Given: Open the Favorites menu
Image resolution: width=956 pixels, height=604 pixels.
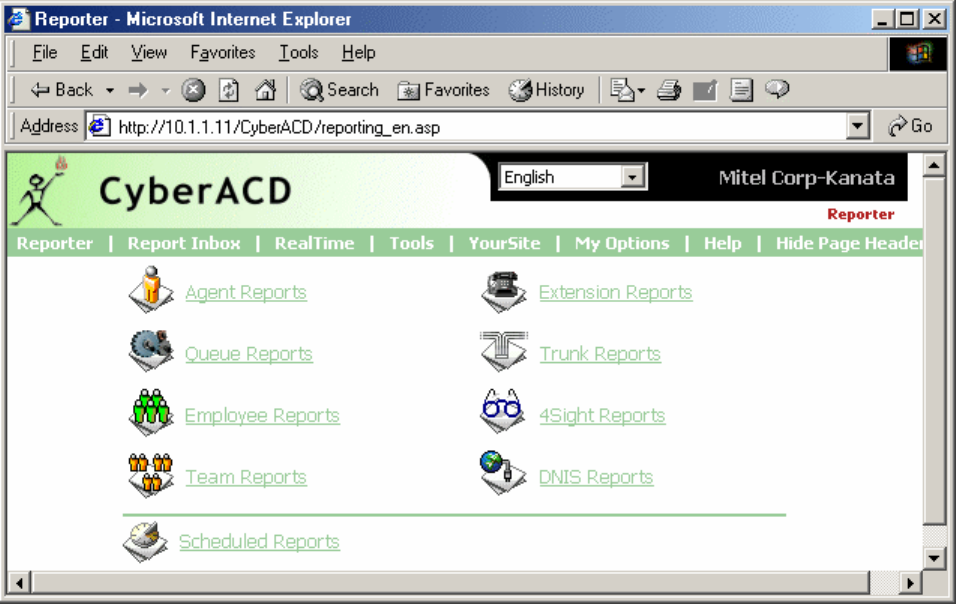Looking at the screenshot, I should click(223, 53).
